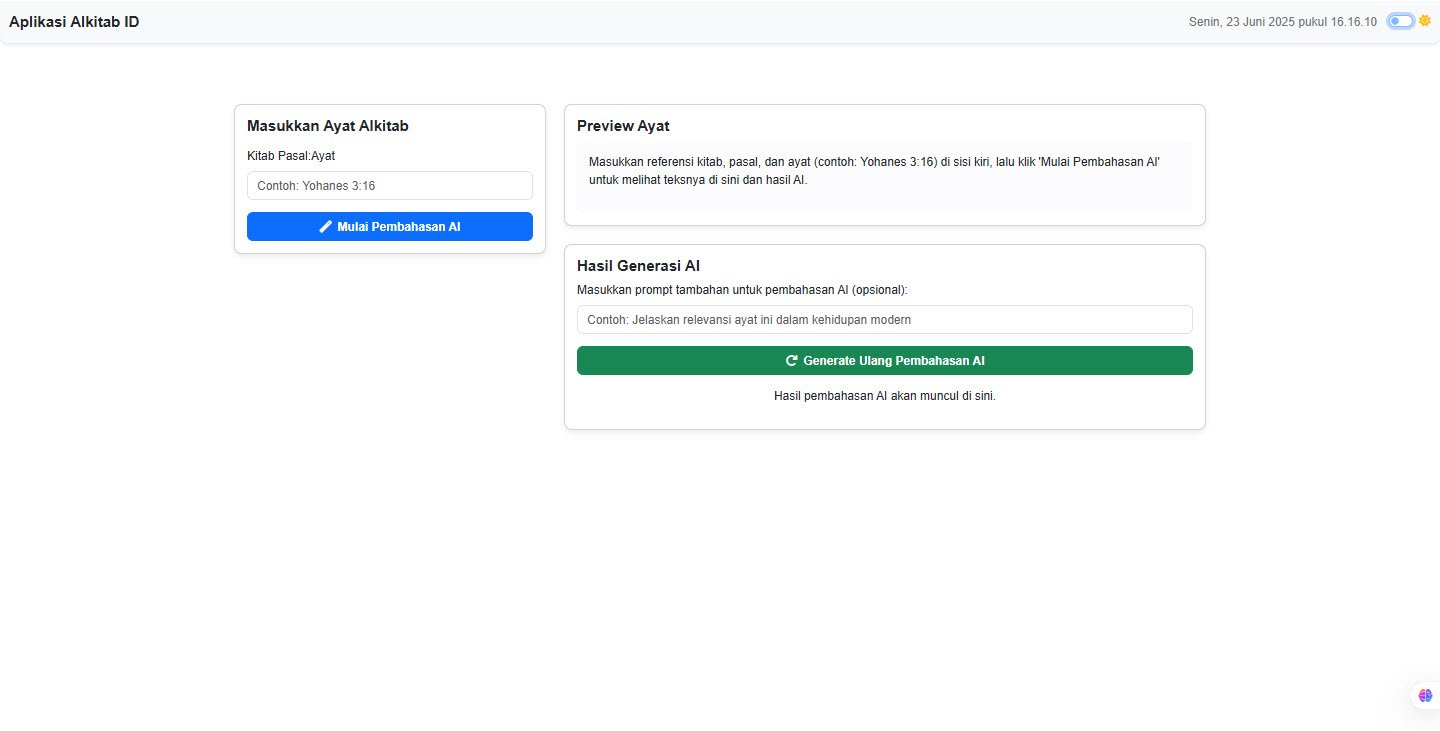Image resolution: width=1440 pixels, height=731 pixels.
Task: Open the brain assistant icon at bottom right
Action: (x=1426, y=695)
